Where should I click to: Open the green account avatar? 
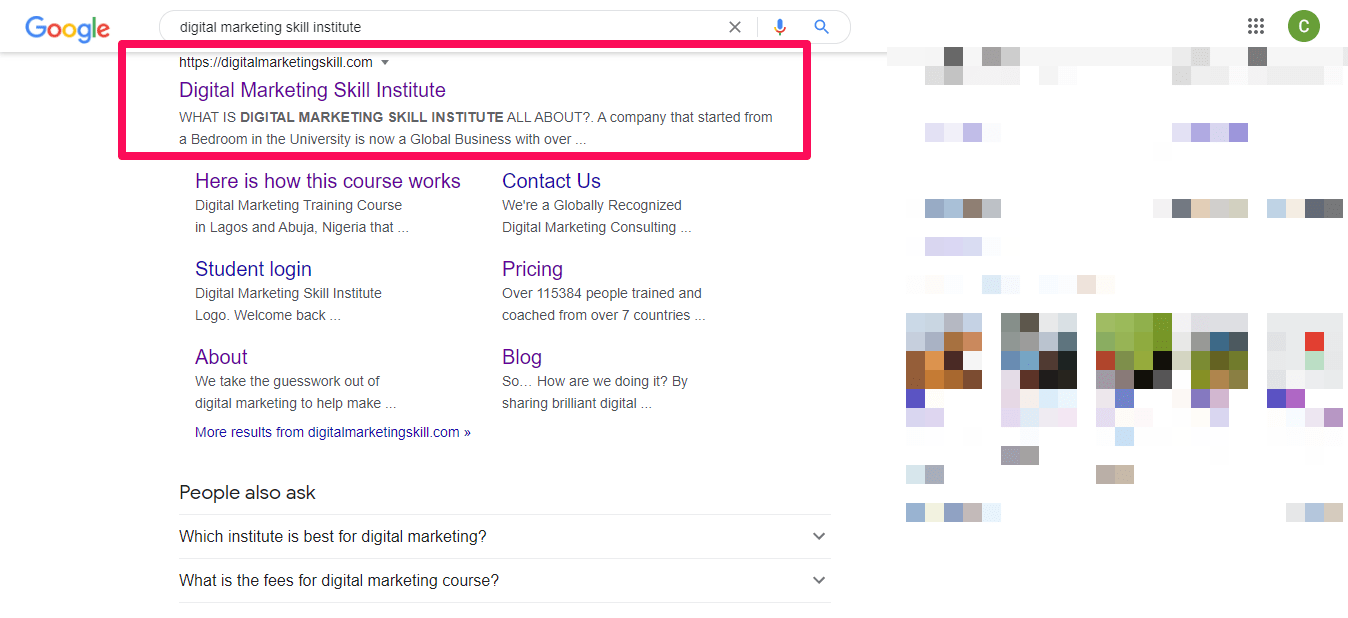pos(1303,27)
